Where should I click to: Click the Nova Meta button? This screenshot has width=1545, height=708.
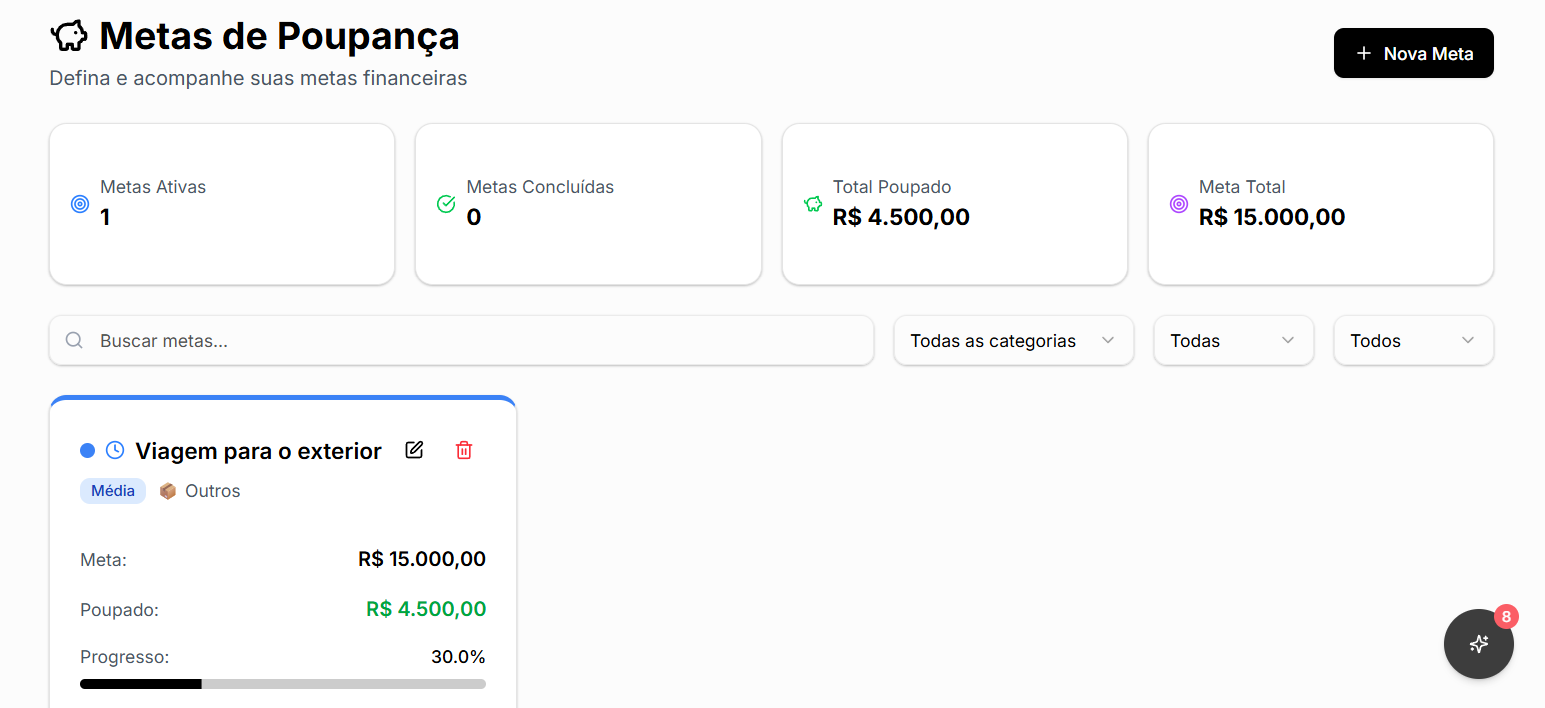1413,53
